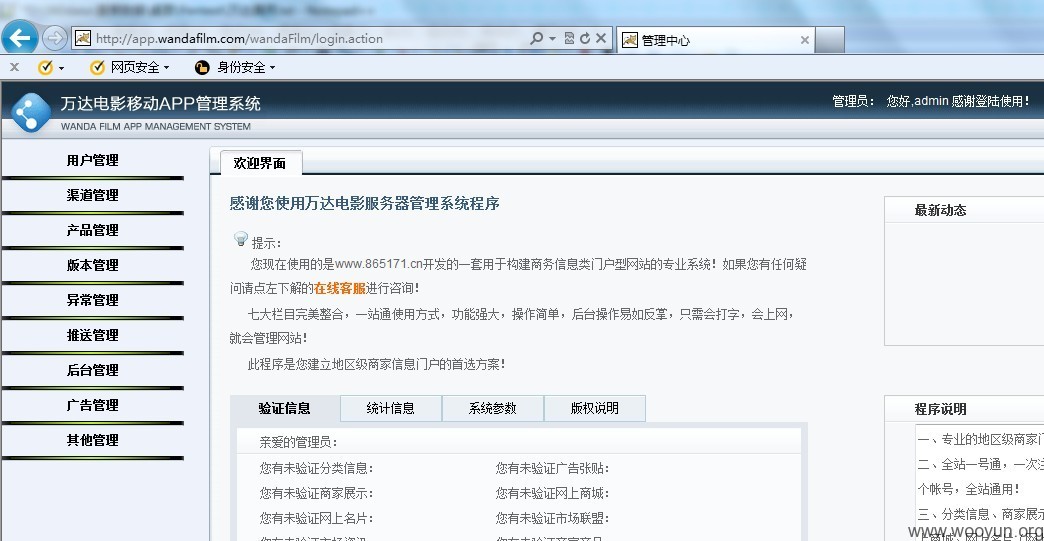Open 异常管理 in the sidebar
Screen dimensions: 1044x541
pos(93,300)
